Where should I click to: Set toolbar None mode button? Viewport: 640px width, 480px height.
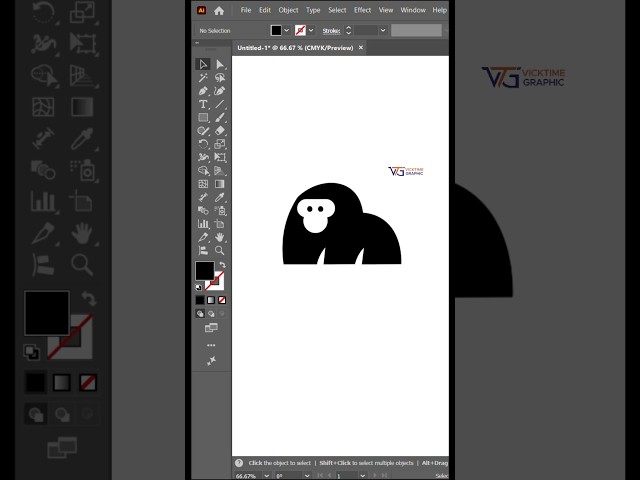click(222, 300)
